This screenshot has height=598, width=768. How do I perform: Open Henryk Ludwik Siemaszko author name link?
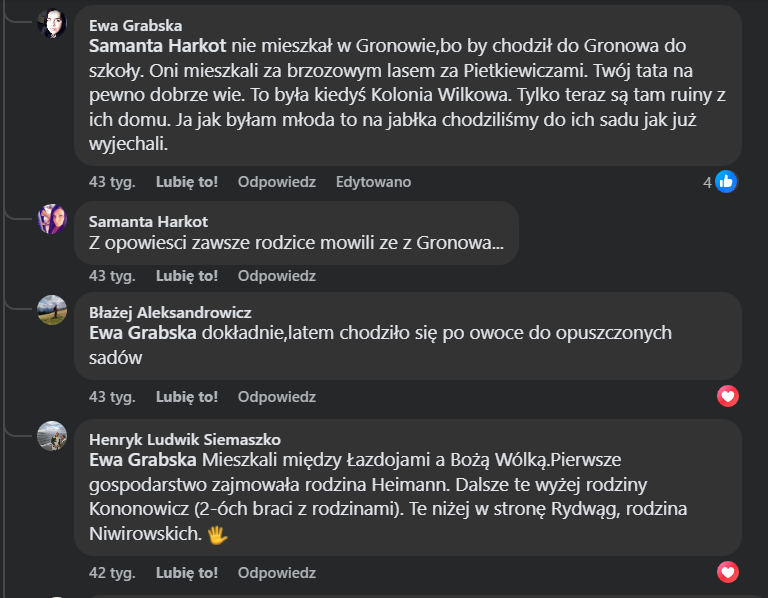(x=184, y=439)
